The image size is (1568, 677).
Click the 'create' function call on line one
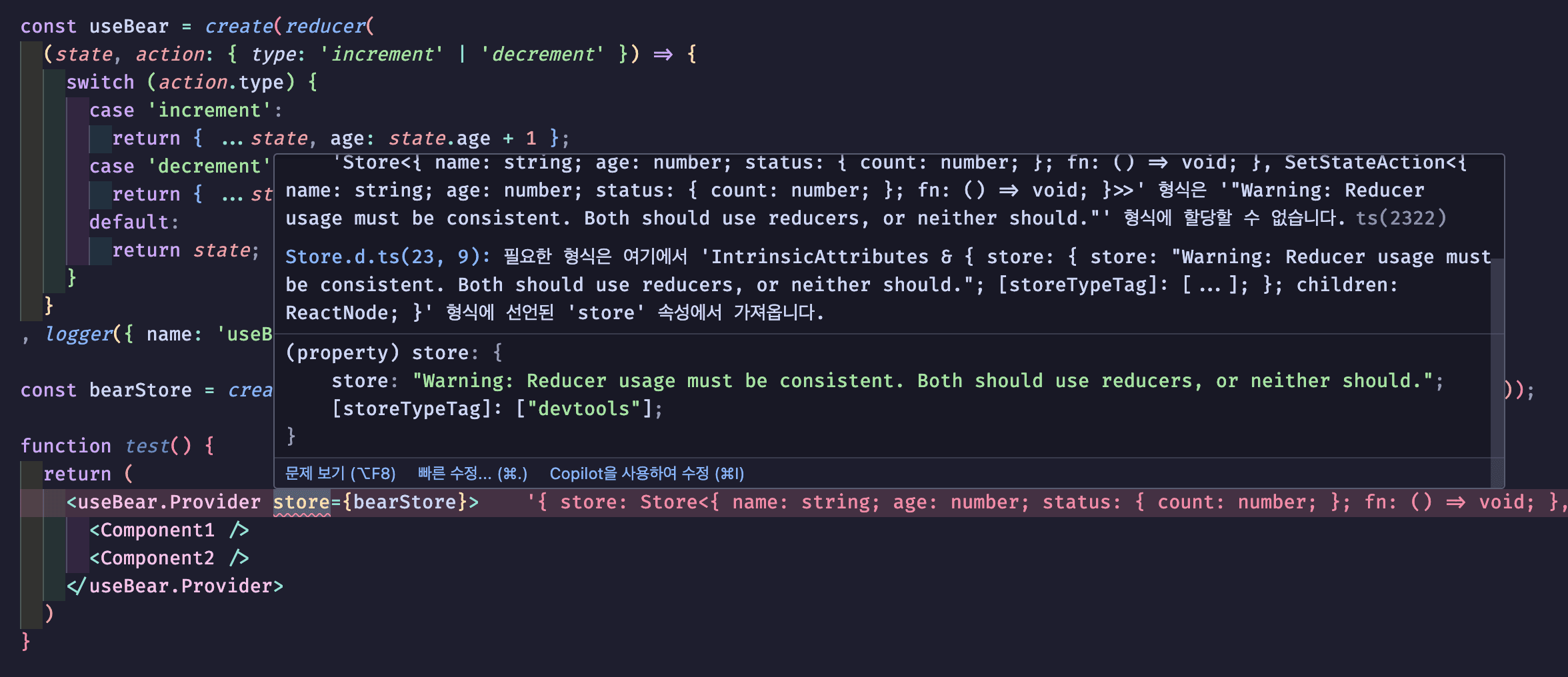pos(238,27)
